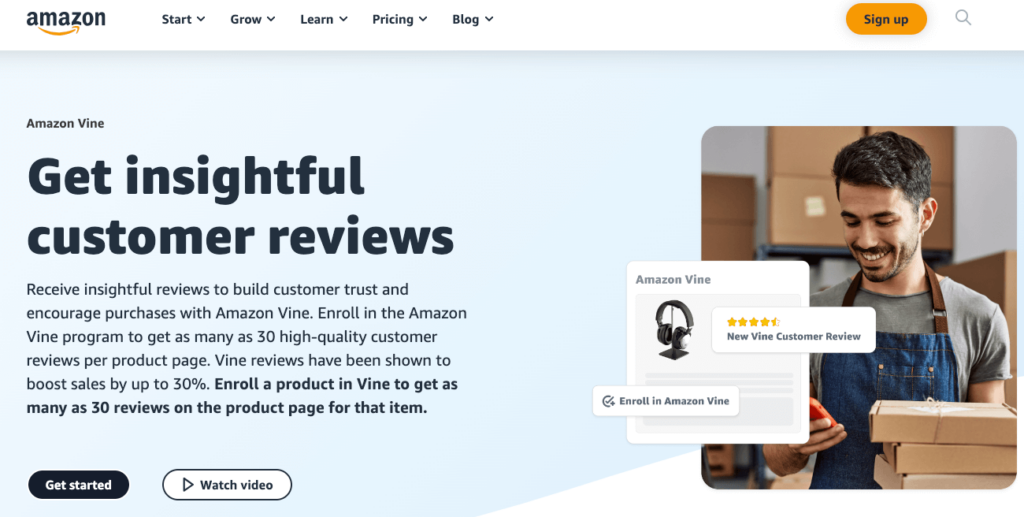This screenshot has height=517, width=1024.
Task: Click the orange Sign up button
Action: pyautogui.click(x=886, y=19)
